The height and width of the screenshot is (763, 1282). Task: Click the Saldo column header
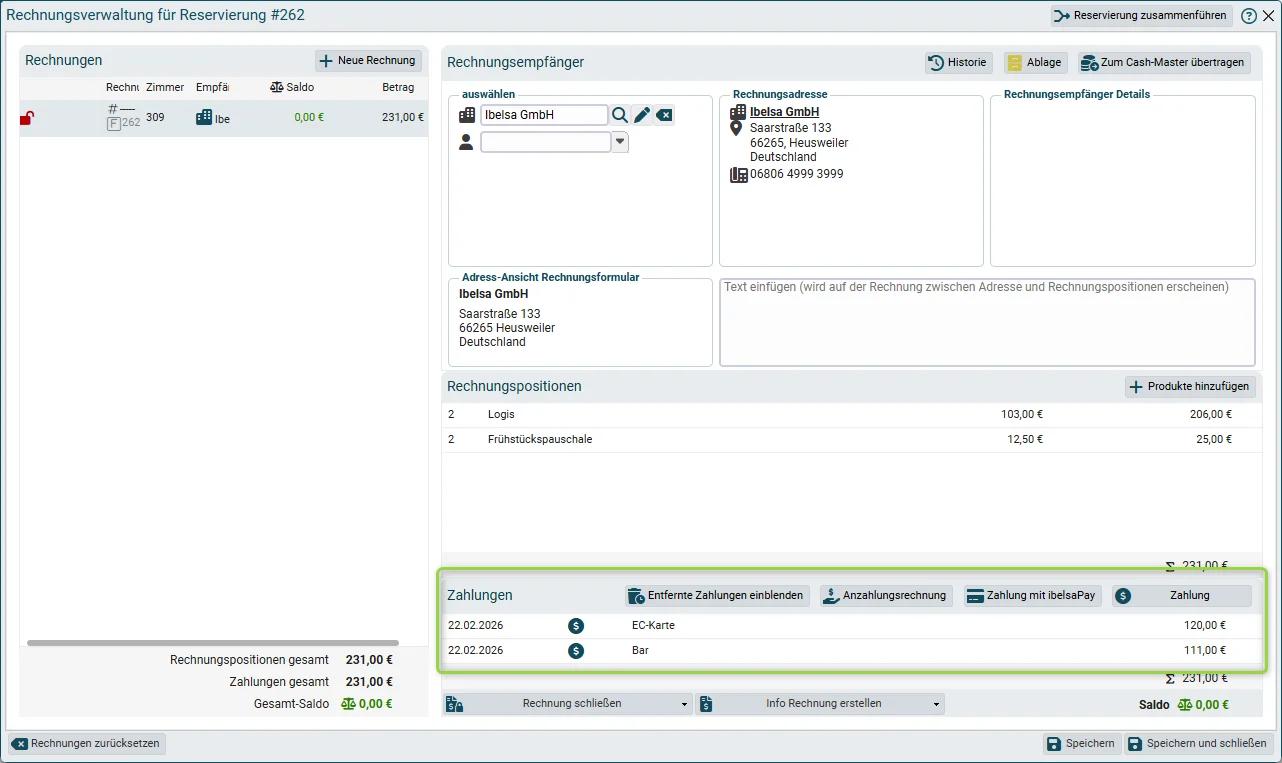pos(292,88)
